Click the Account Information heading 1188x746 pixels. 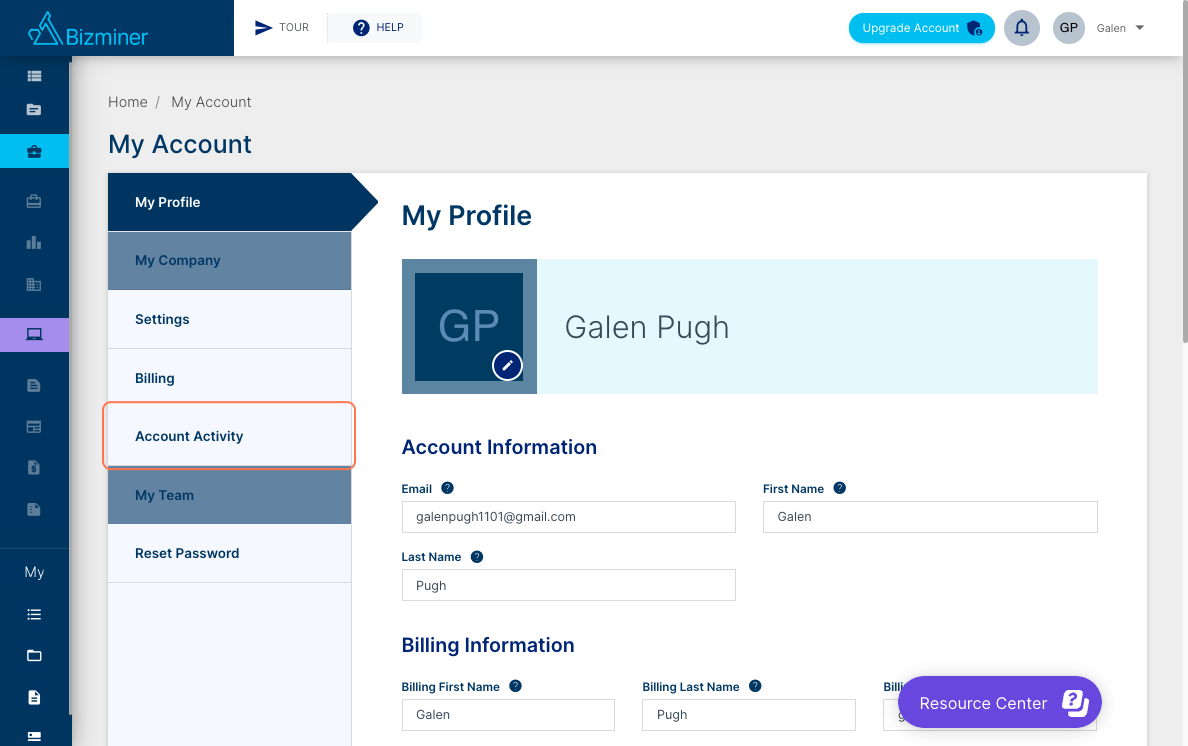coord(499,447)
